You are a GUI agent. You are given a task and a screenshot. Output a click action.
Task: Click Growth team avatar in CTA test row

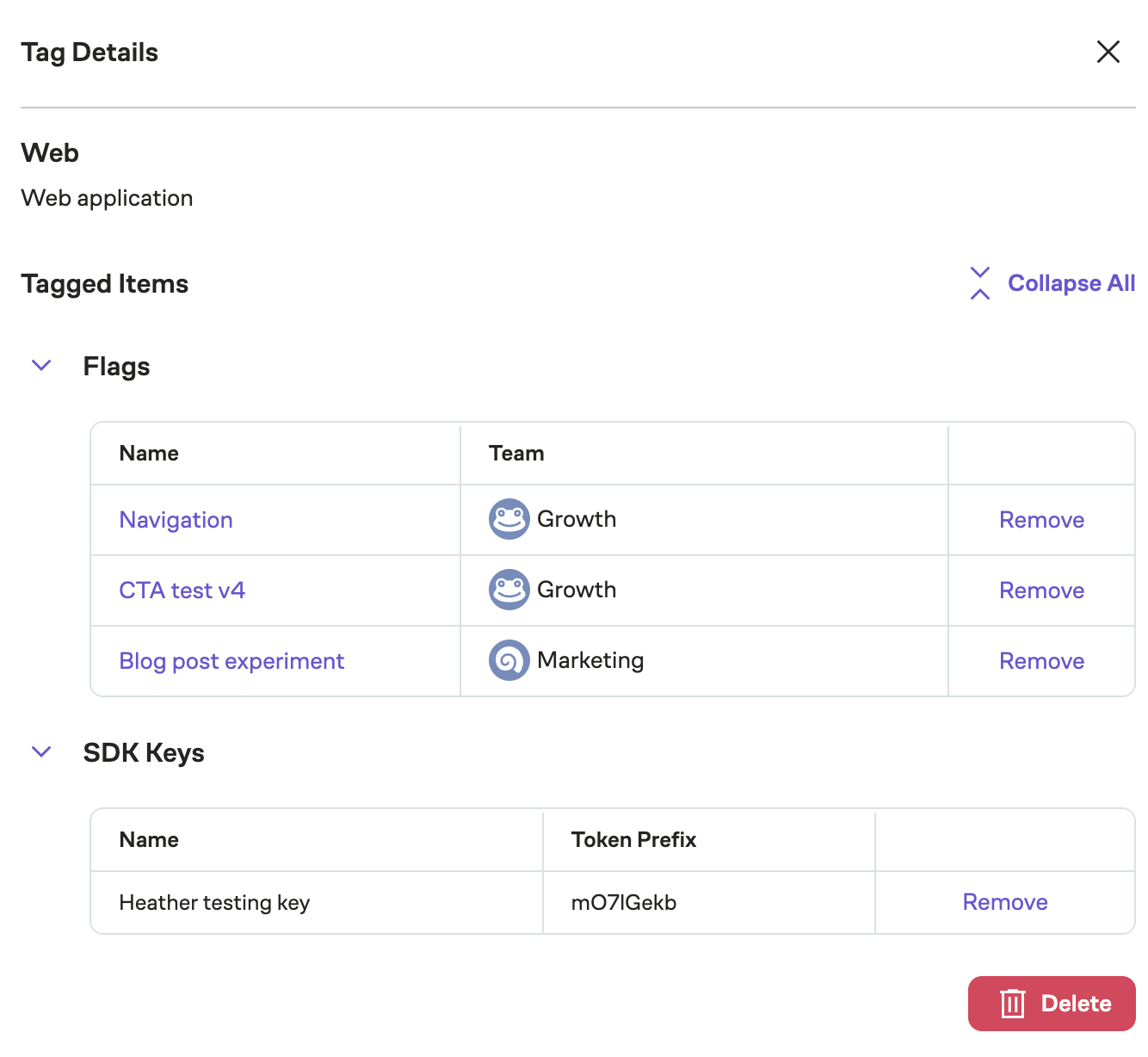[x=509, y=590]
